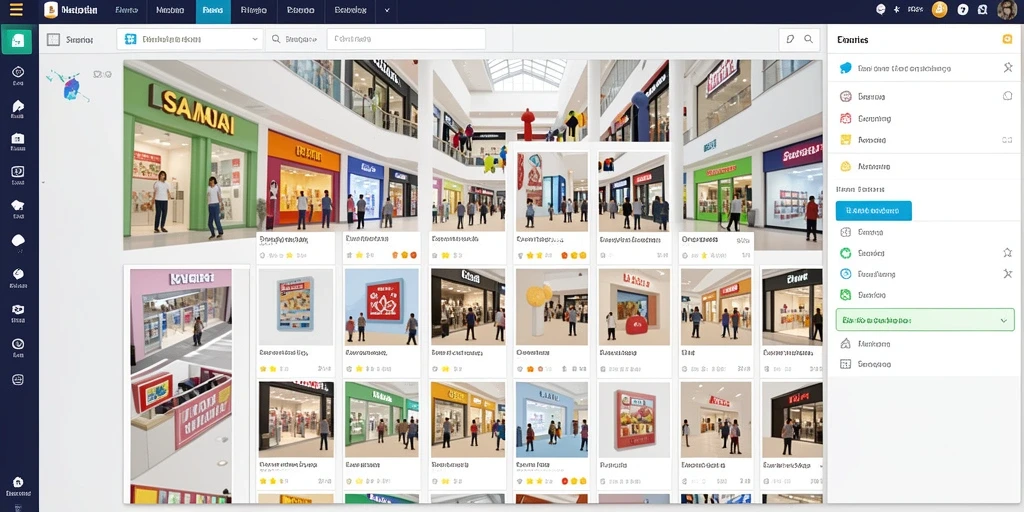Screen dimensions: 1024x512
Task: Click the colorful splash graphic top left
Action: pos(68,86)
